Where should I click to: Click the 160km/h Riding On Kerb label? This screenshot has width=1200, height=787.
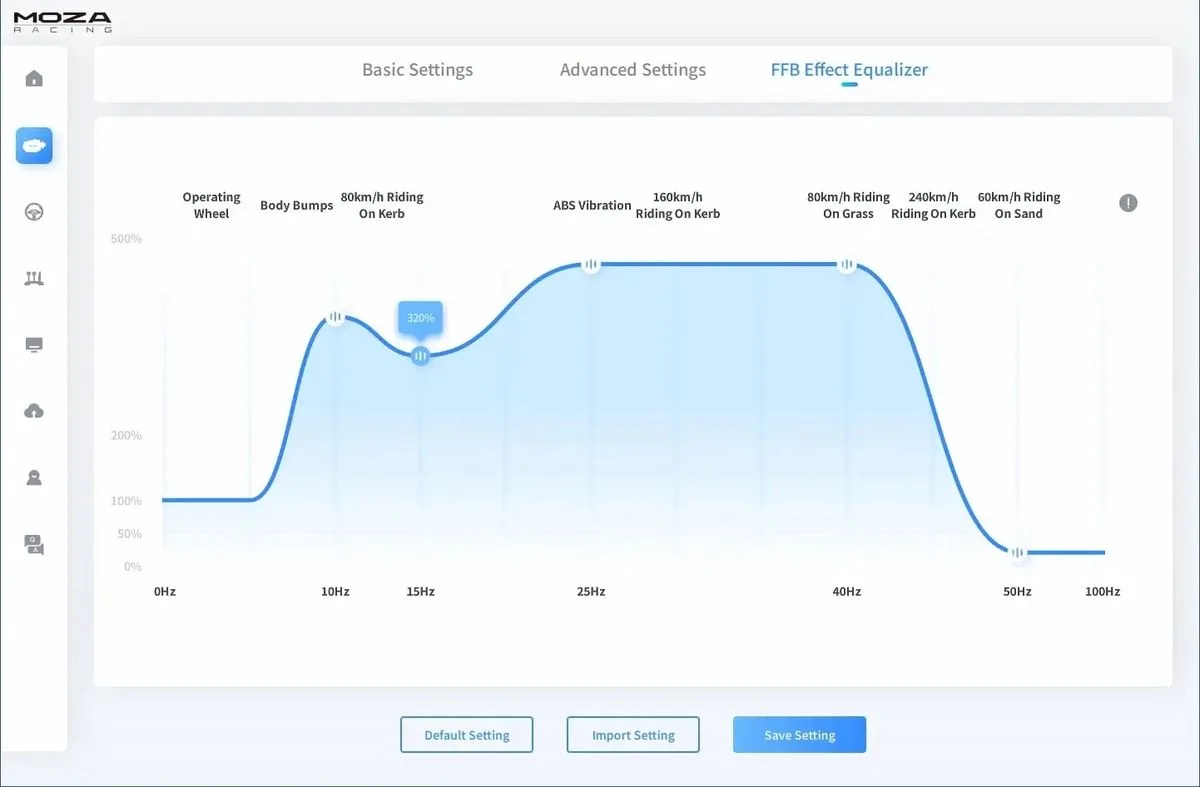(678, 205)
